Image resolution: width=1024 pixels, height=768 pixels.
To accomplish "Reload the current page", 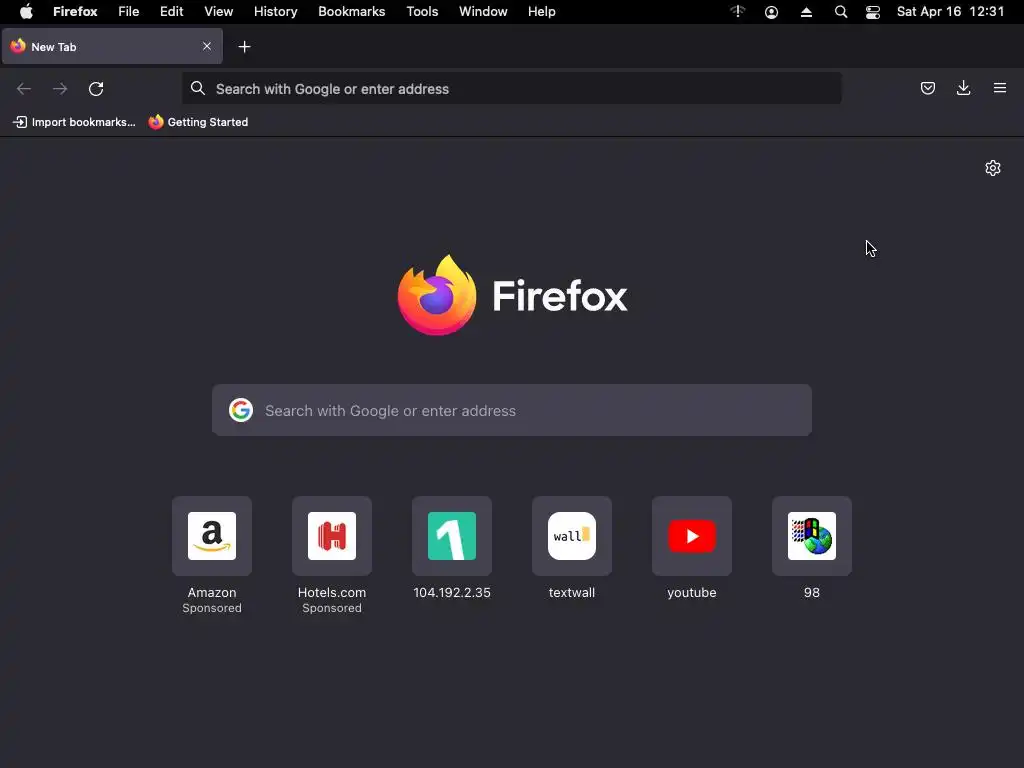I will coord(96,89).
